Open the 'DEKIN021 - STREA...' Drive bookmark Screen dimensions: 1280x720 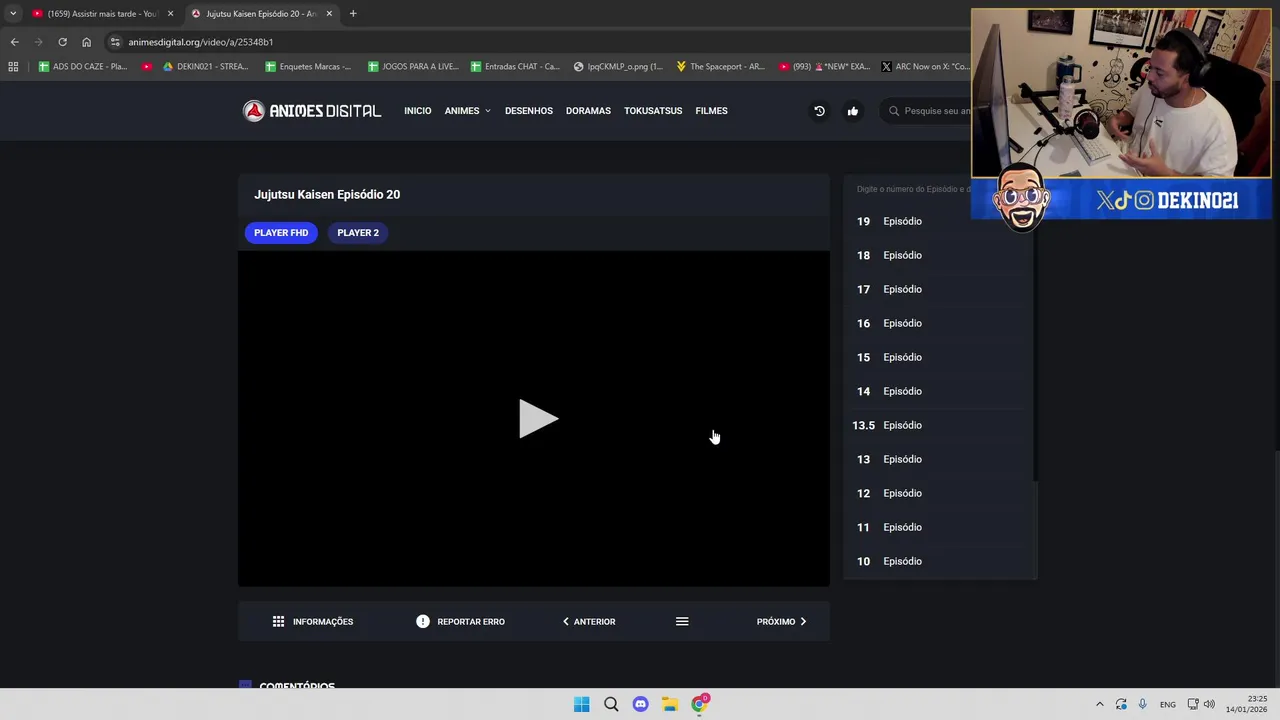click(206, 67)
